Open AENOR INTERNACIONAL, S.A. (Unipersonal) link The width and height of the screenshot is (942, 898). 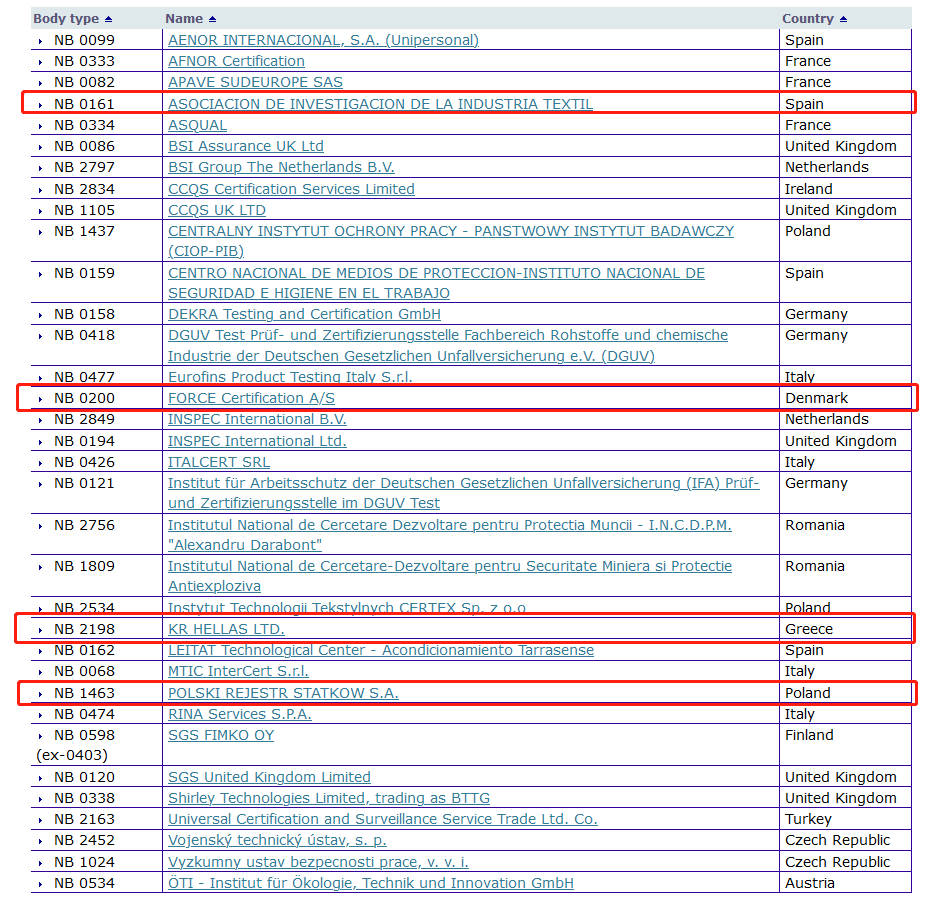[x=323, y=40]
